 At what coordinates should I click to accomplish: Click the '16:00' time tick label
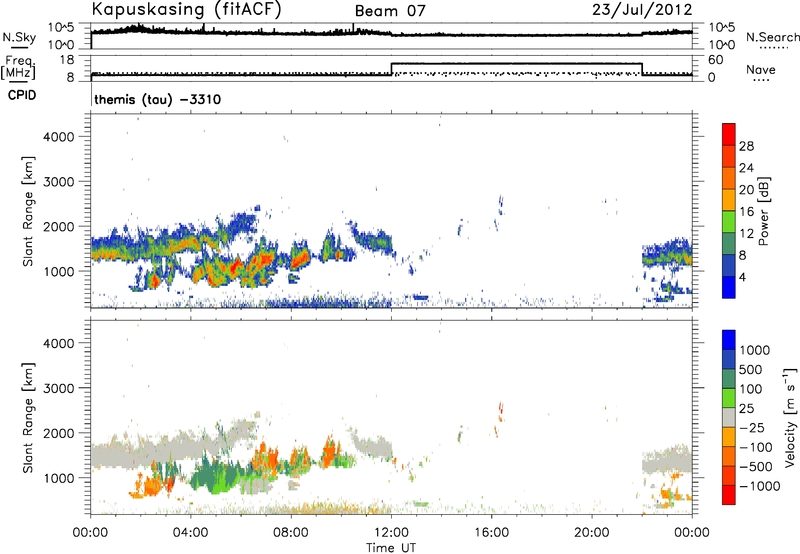(x=492, y=533)
